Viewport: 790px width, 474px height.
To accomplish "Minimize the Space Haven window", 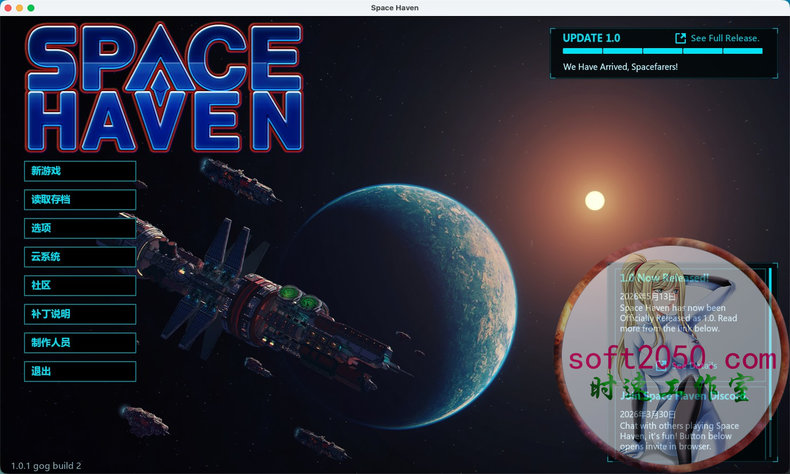I will click(x=20, y=8).
